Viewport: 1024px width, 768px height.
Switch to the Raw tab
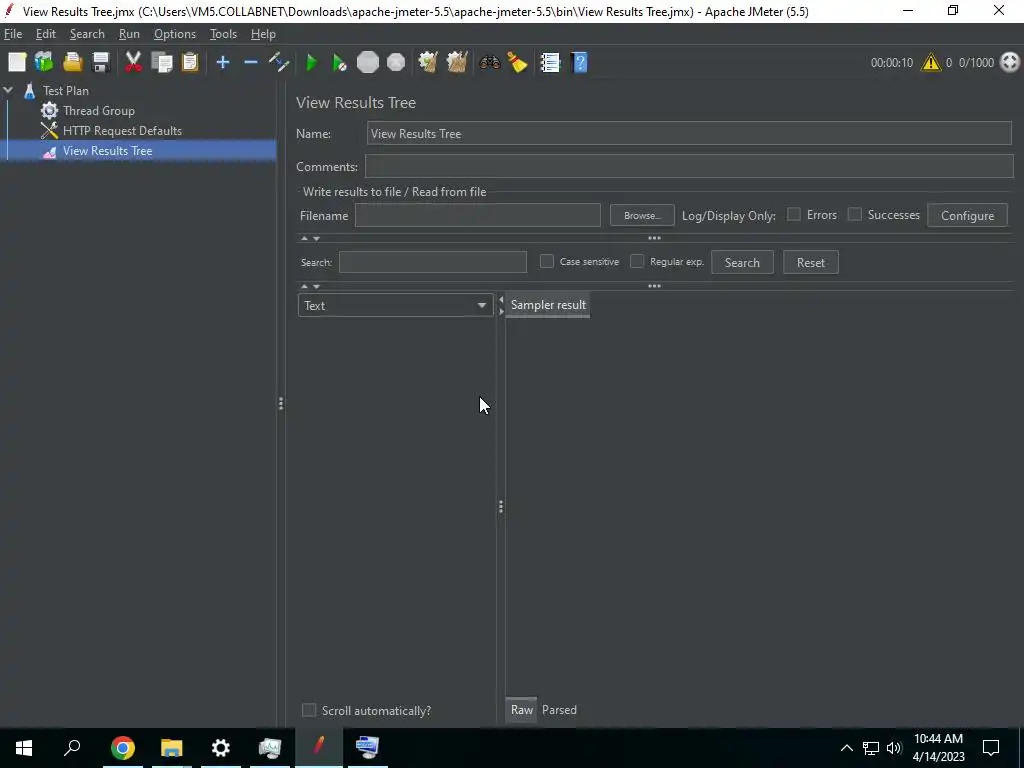(x=522, y=710)
